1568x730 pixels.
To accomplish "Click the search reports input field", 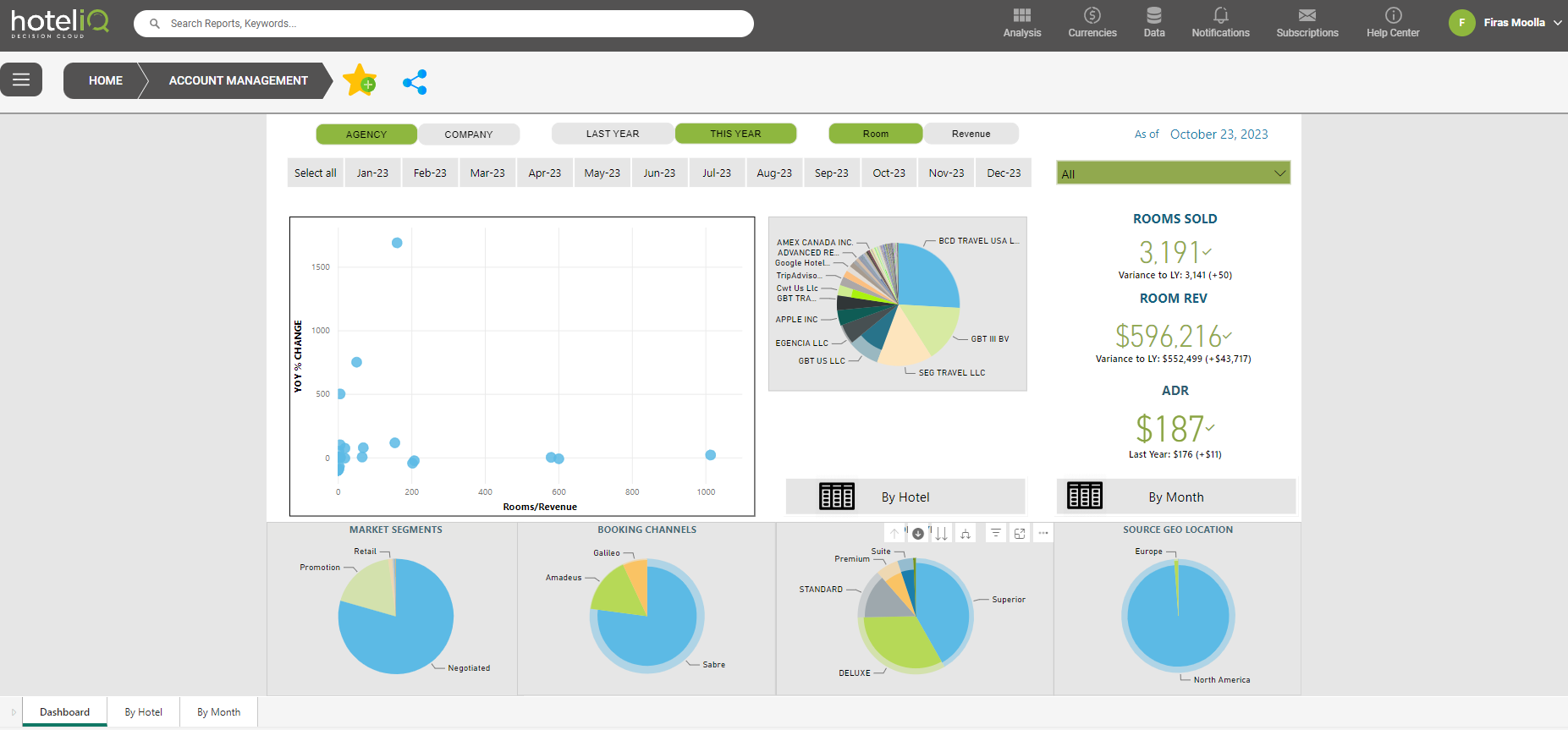I will point(444,24).
